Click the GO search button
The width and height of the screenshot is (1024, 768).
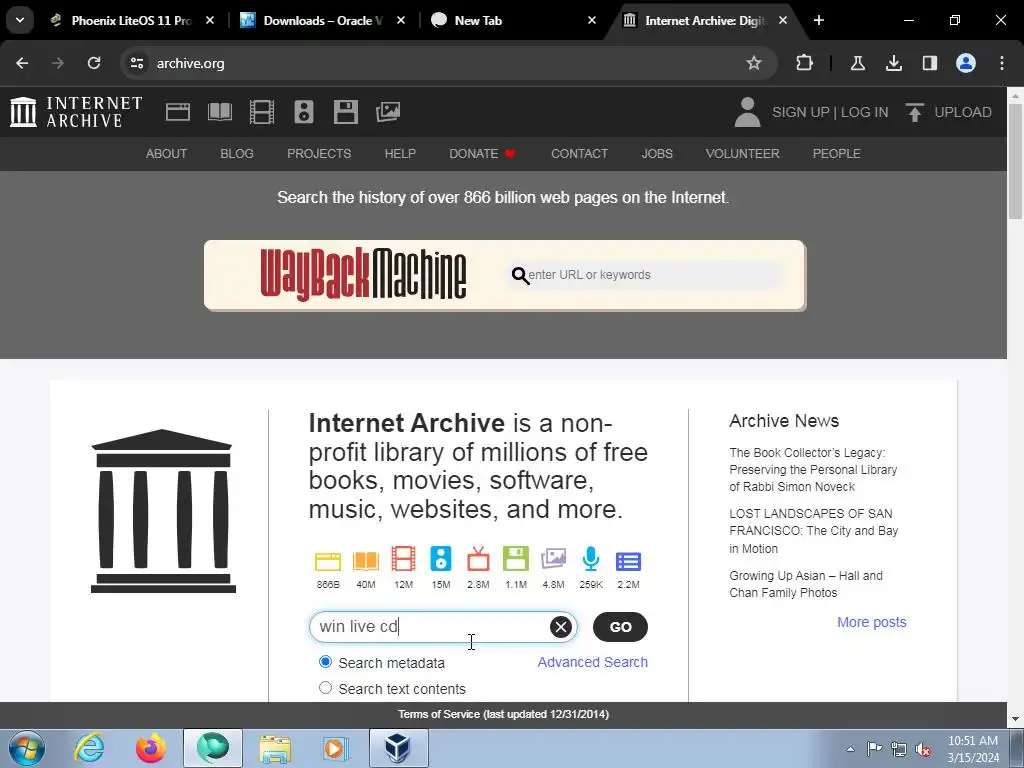click(x=620, y=627)
